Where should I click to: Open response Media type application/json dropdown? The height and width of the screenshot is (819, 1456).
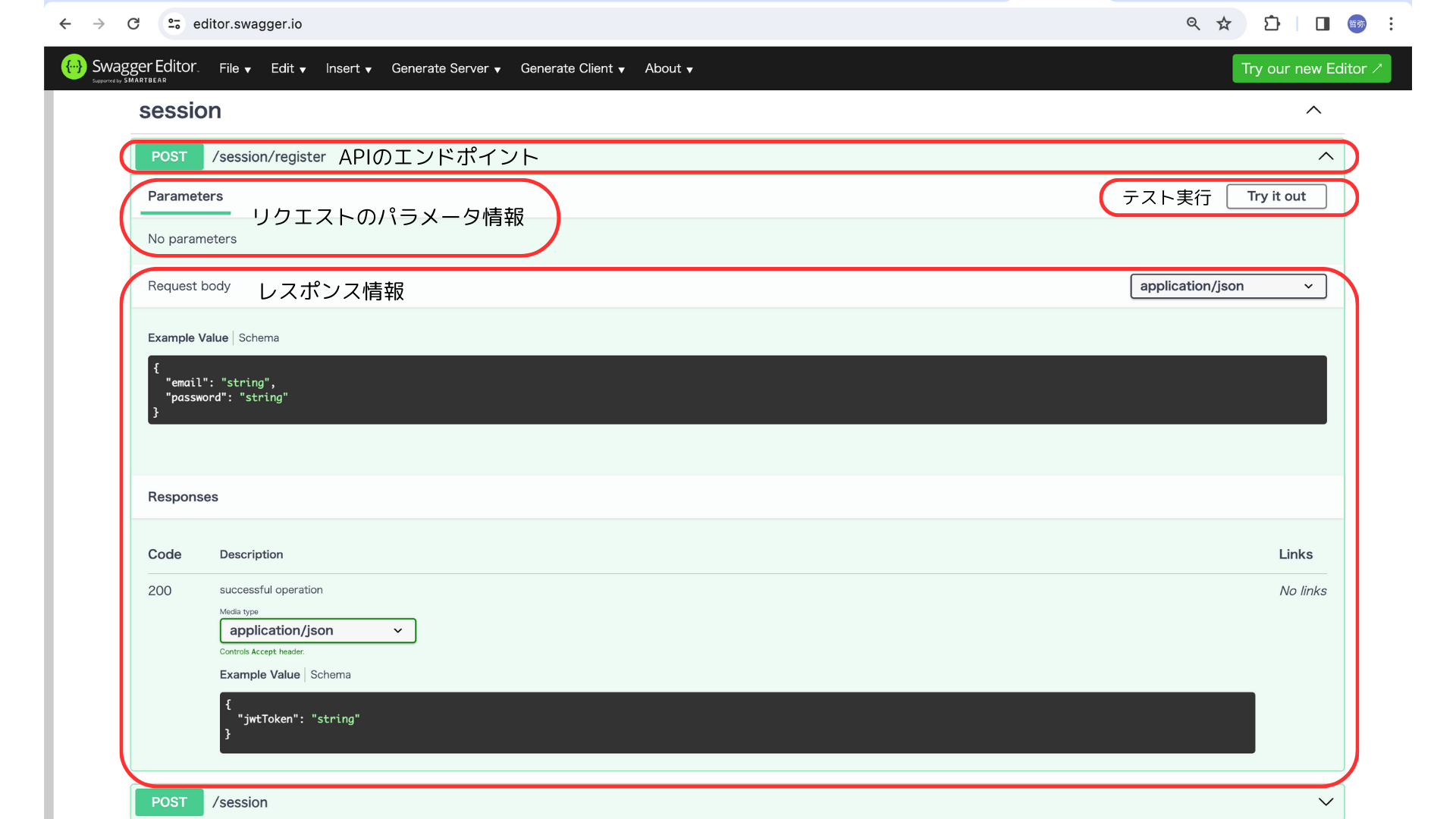tap(318, 630)
